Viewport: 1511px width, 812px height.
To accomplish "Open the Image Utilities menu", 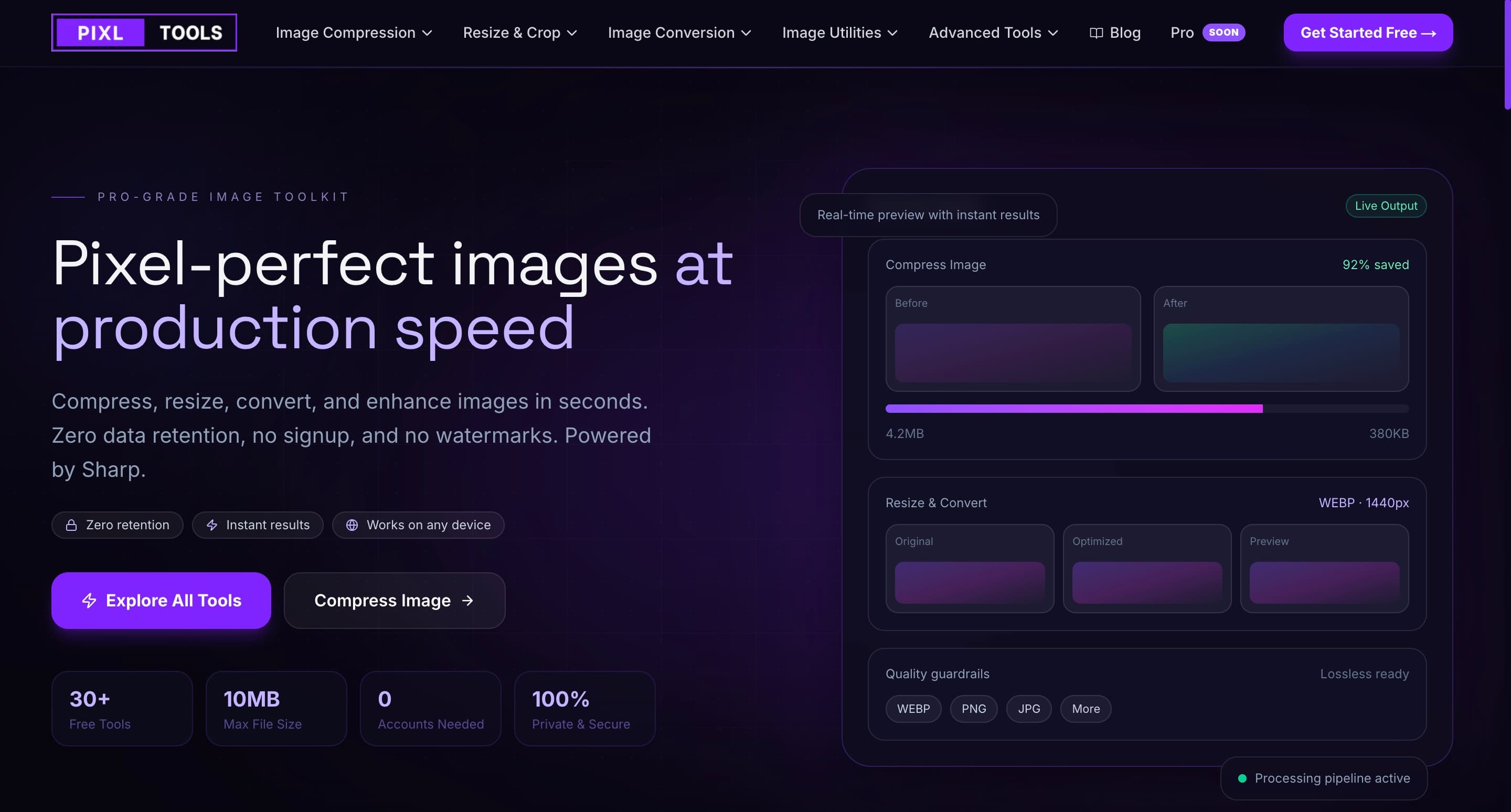I will [839, 33].
